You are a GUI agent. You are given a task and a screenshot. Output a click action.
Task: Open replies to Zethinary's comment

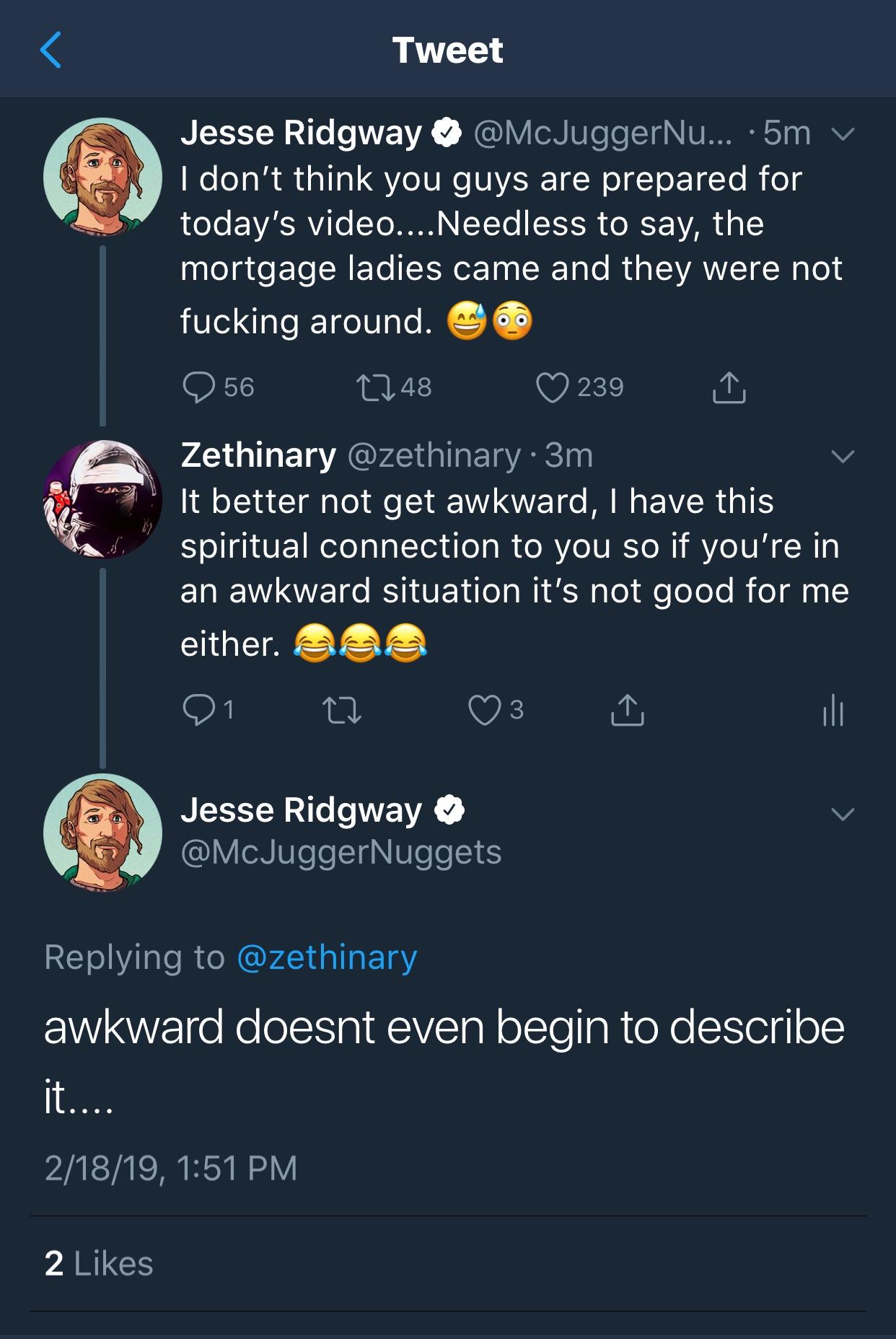click(x=200, y=711)
